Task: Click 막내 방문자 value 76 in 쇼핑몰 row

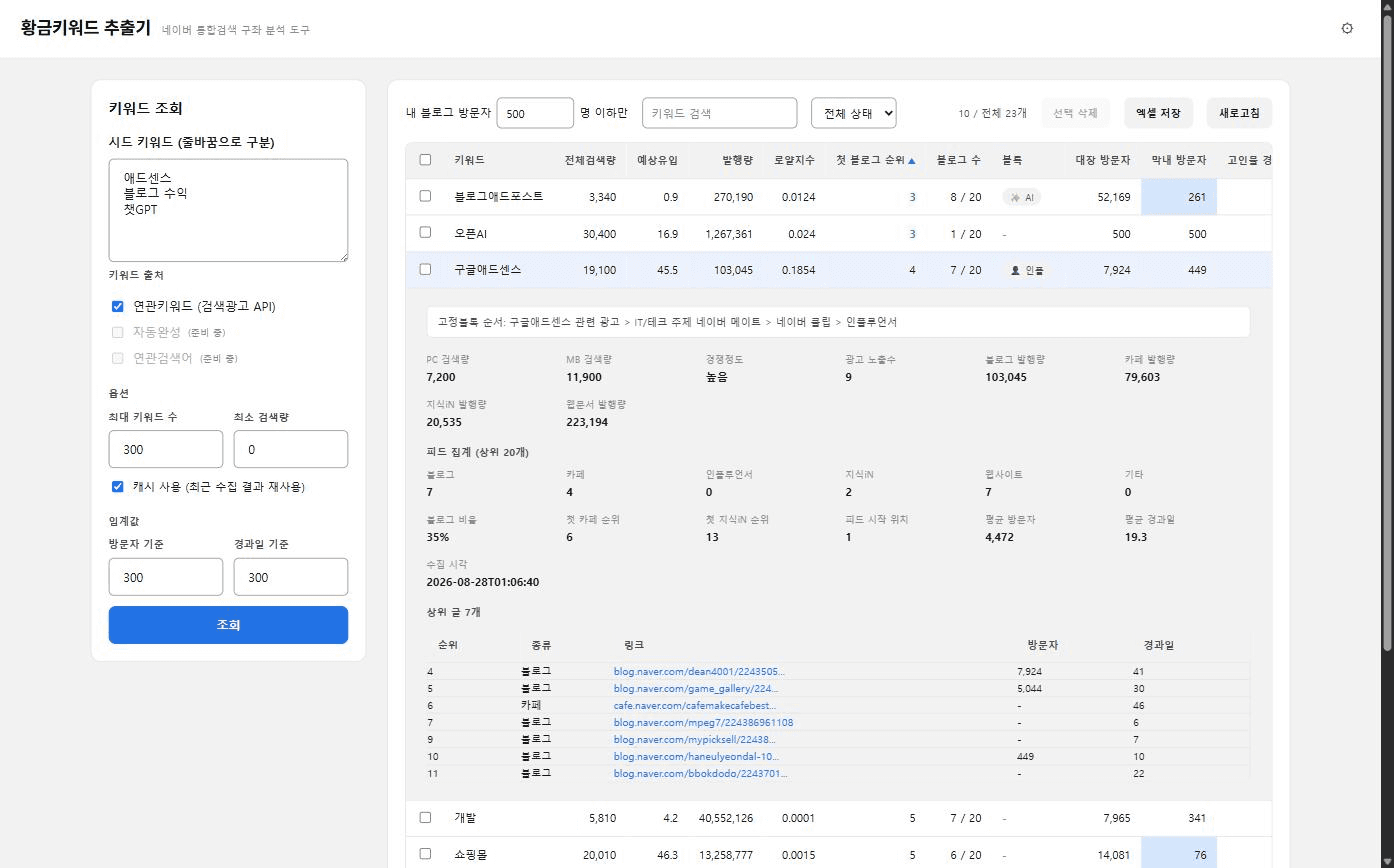Action: pyautogui.click(x=1200, y=855)
